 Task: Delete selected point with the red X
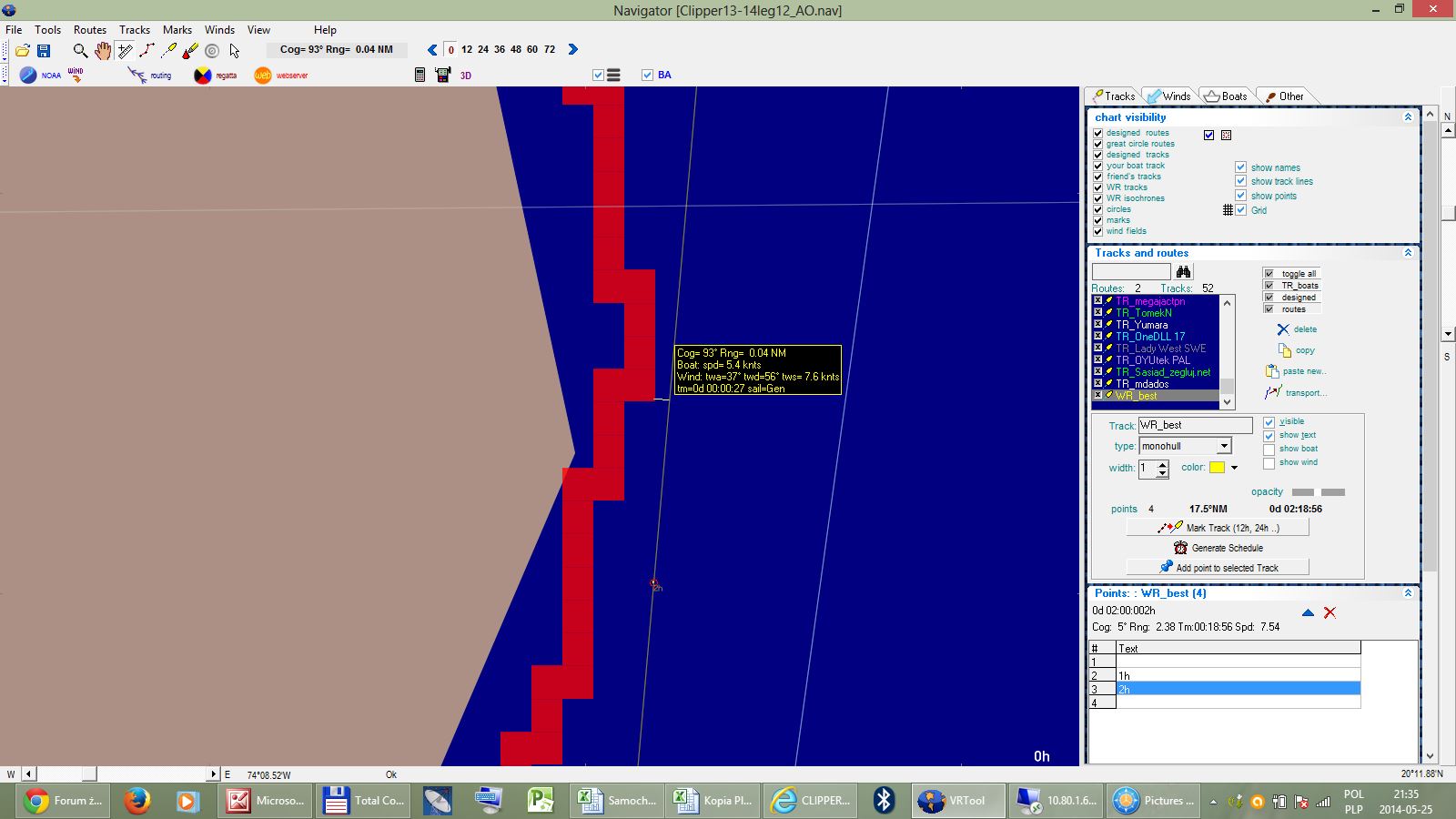click(x=1330, y=612)
